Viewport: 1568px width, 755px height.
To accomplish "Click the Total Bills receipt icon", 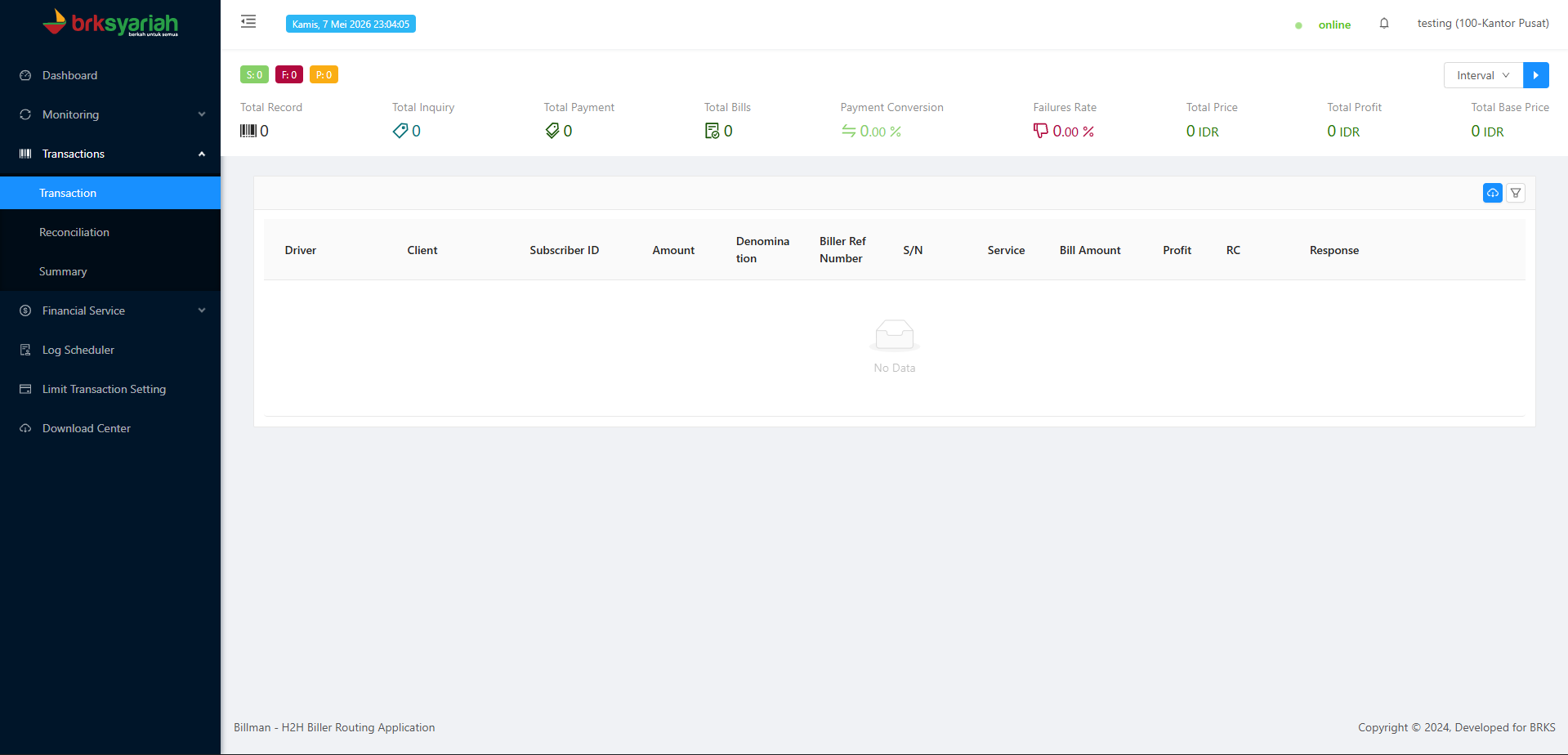I will pos(713,131).
